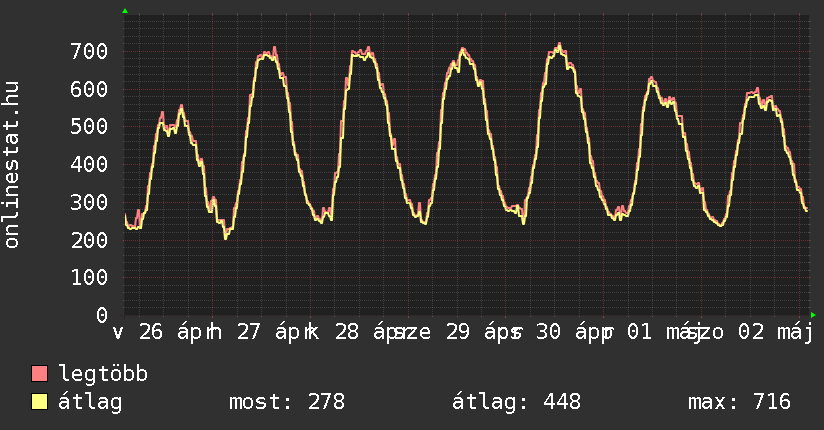The width and height of the screenshot is (824, 430).
Task: Click the green arrow atop the y-axis
Action: [125, 11]
